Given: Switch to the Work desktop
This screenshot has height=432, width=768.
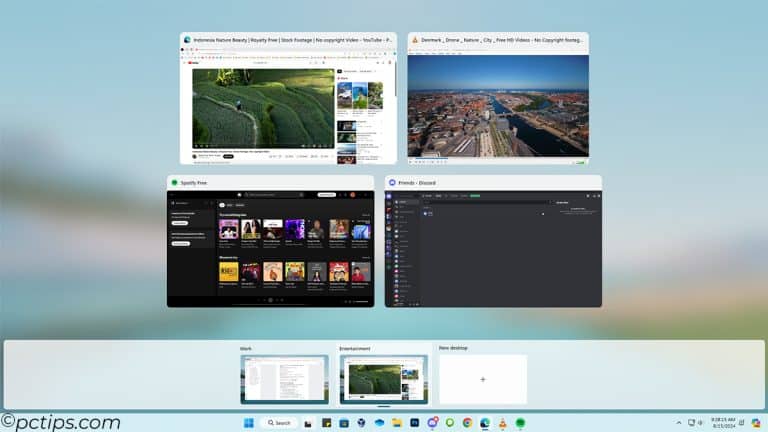Looking at the screenshot, I should coord(284,378).
